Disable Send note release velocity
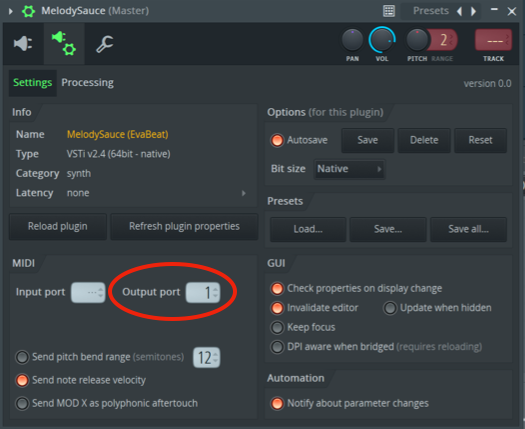The image size is (525, 429). pos(22,380)
